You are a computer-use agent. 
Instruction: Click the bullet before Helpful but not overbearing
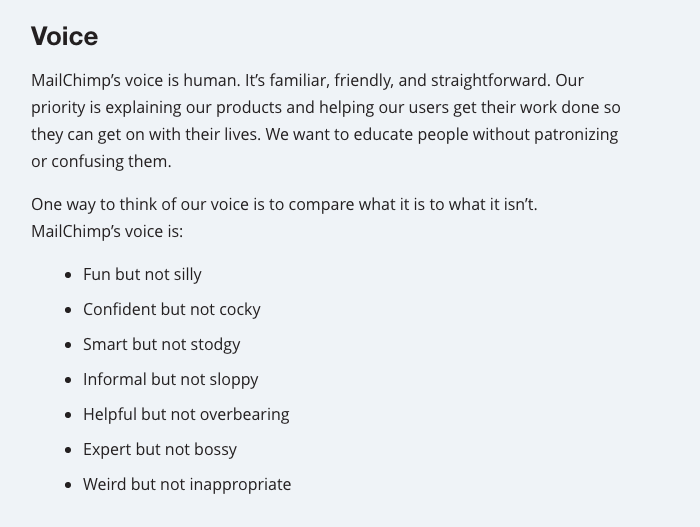coord(68,415)
